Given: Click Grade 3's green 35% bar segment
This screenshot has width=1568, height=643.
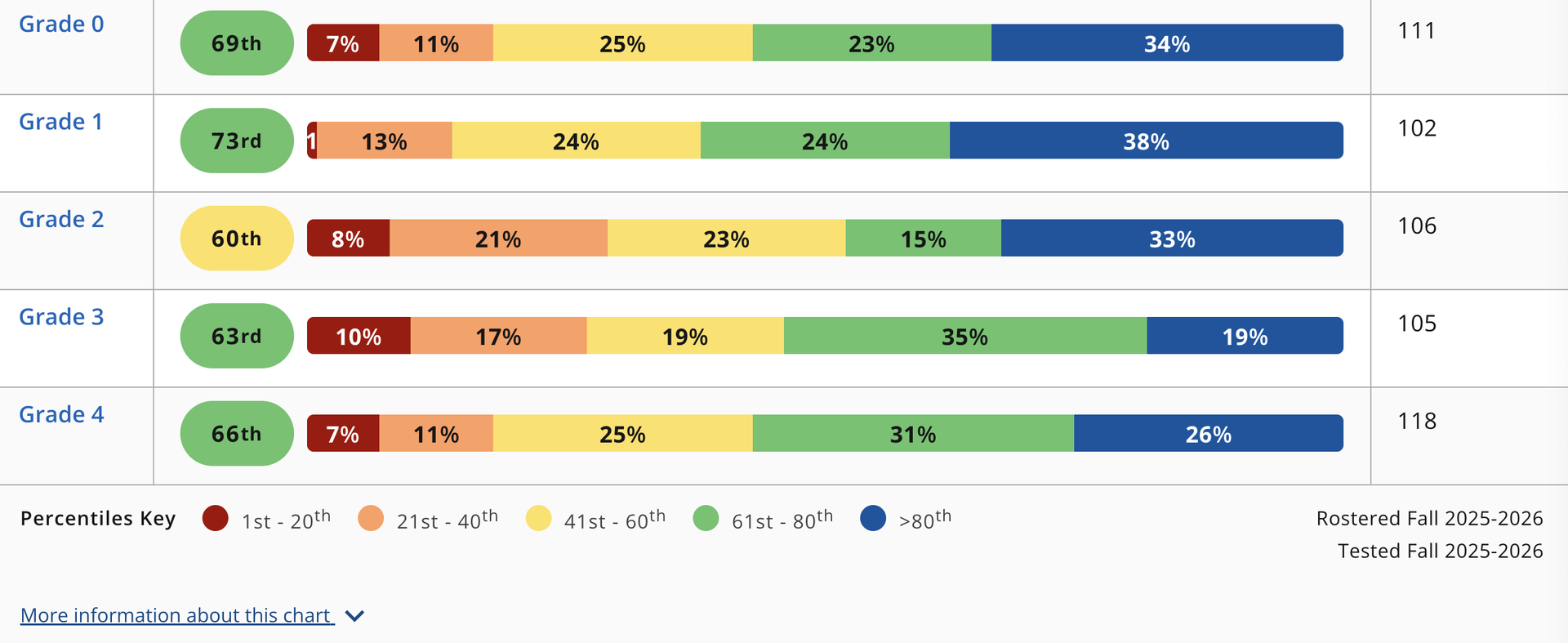Looking at the screenshot, I should [964, 336].
